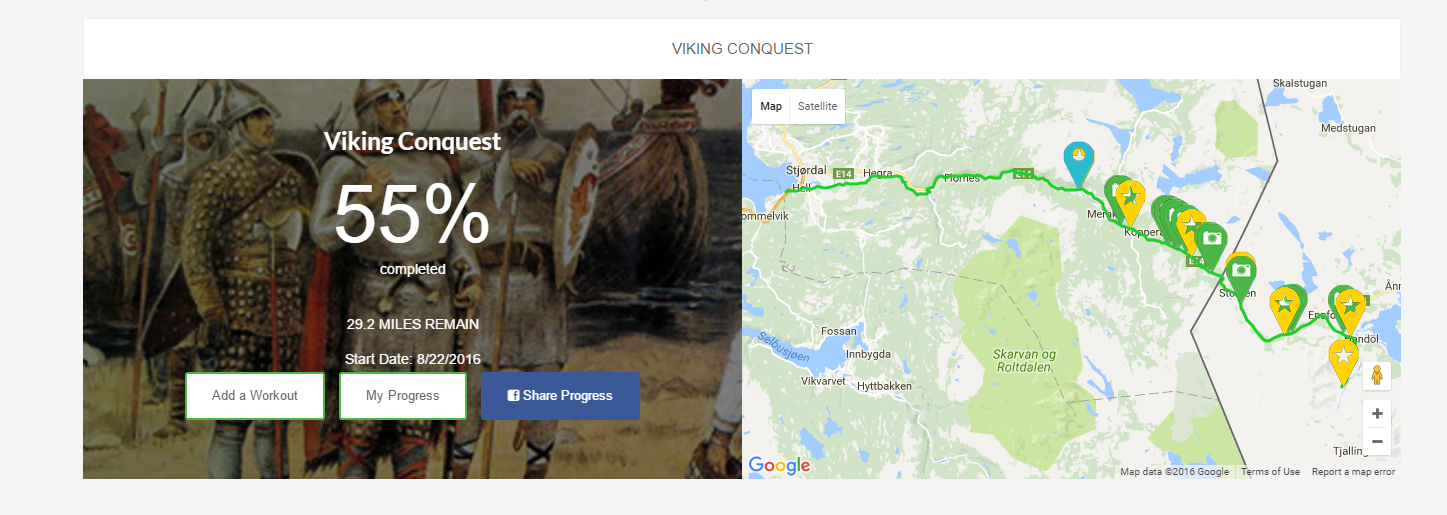Image resolution: width=1447 pixels, height=515 pixels.
Task: Zoom in the map with plus
Action: (1377, 413)
